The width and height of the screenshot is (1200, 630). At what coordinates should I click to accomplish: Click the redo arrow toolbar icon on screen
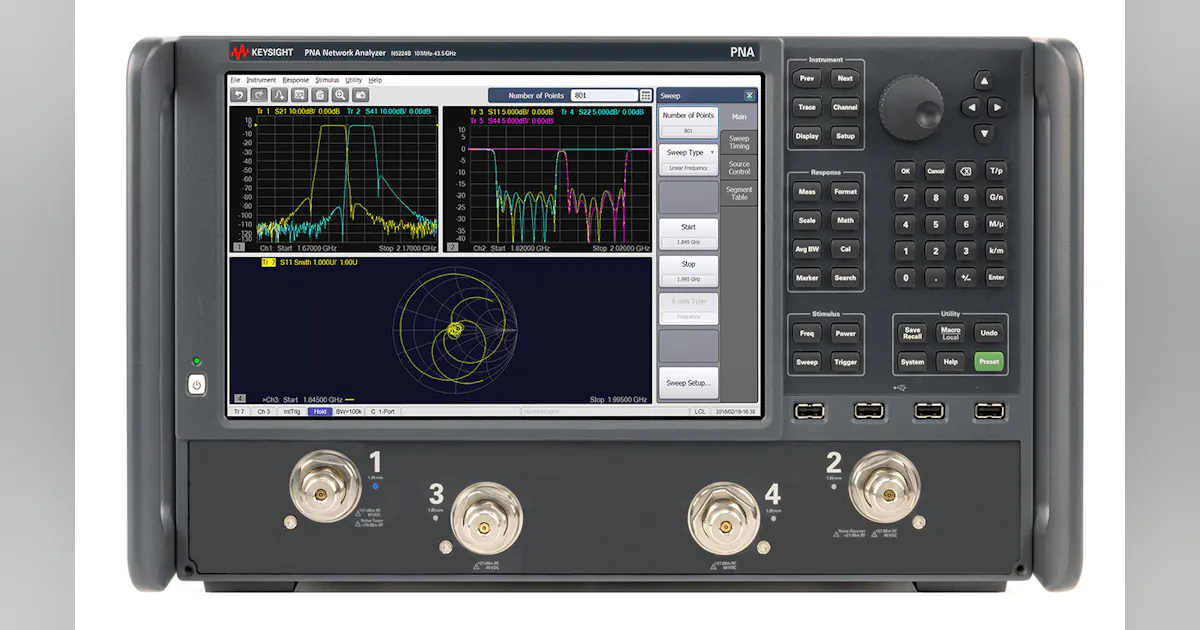[x=259, y=95]
